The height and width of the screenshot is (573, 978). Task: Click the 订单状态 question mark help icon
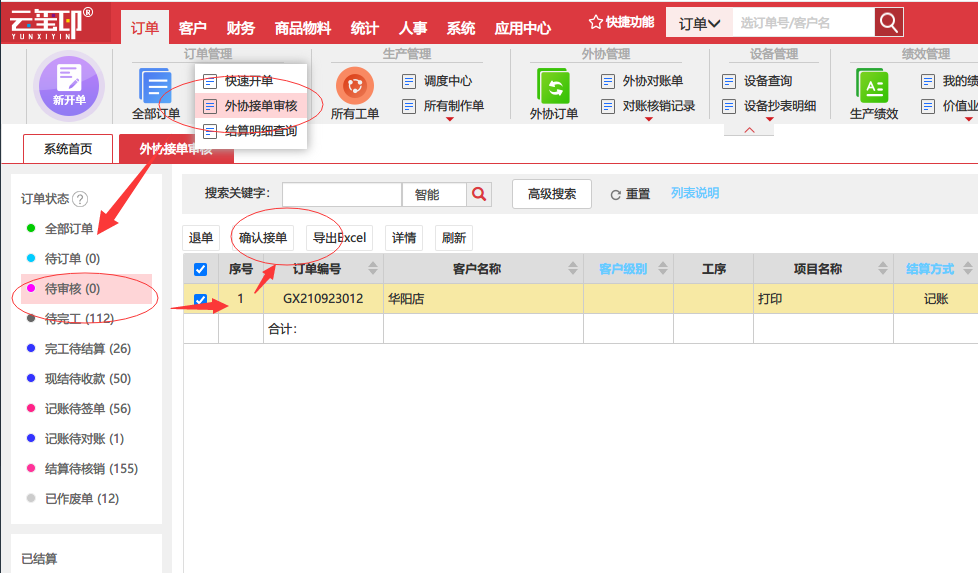(x=80, y=199)
